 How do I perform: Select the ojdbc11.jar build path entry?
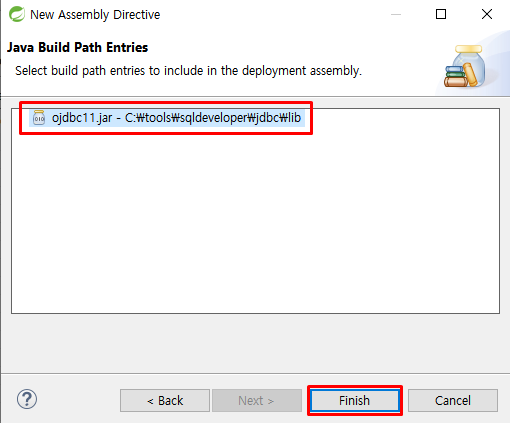pyautogui.click(x=167, y=118)
